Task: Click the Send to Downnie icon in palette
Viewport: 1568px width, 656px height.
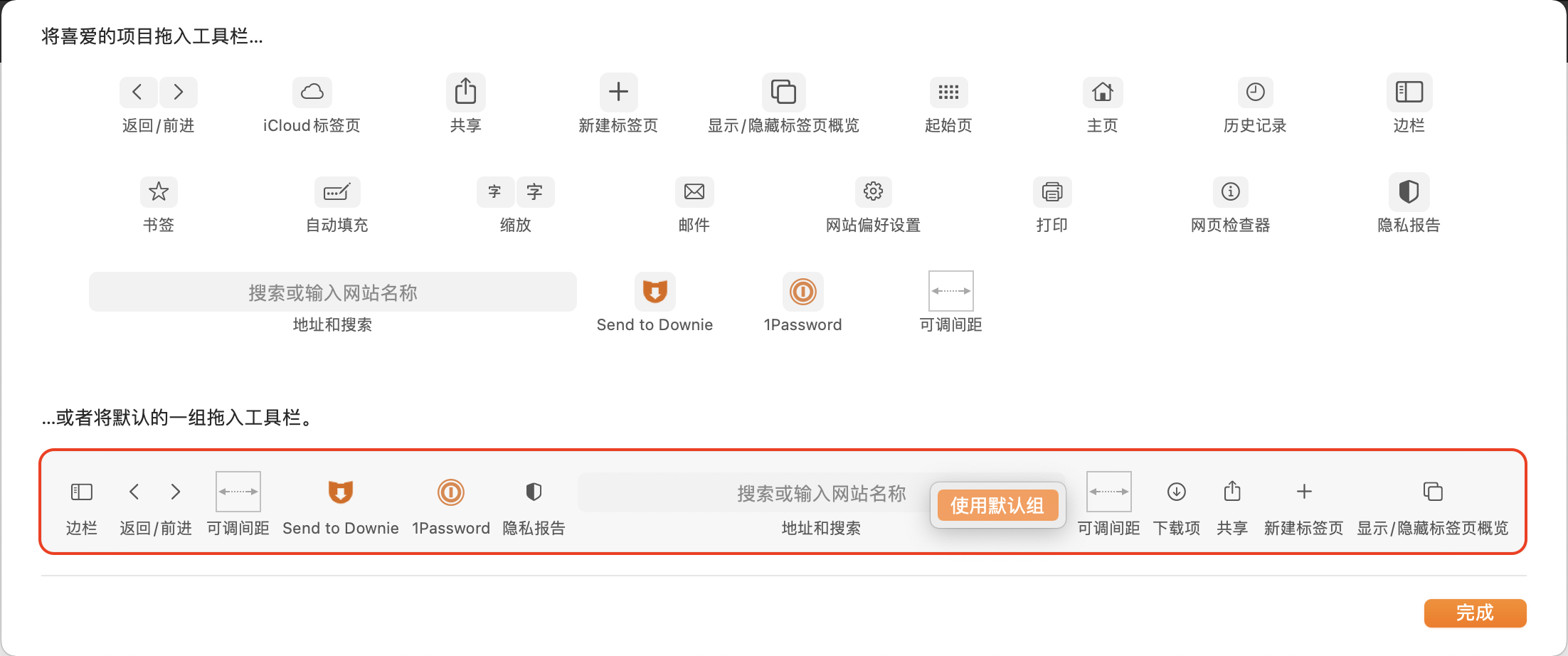Action: click(x=655, y=292)
